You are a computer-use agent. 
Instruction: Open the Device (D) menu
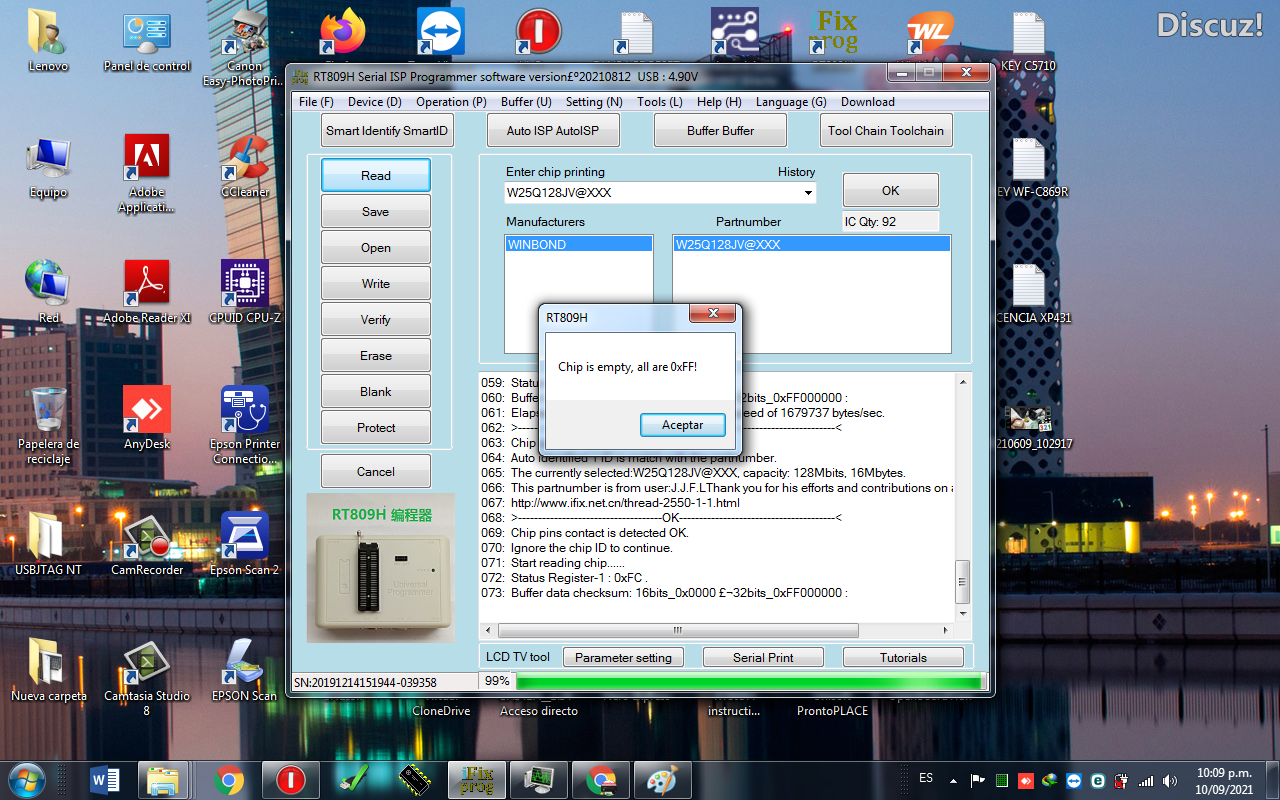374,102
